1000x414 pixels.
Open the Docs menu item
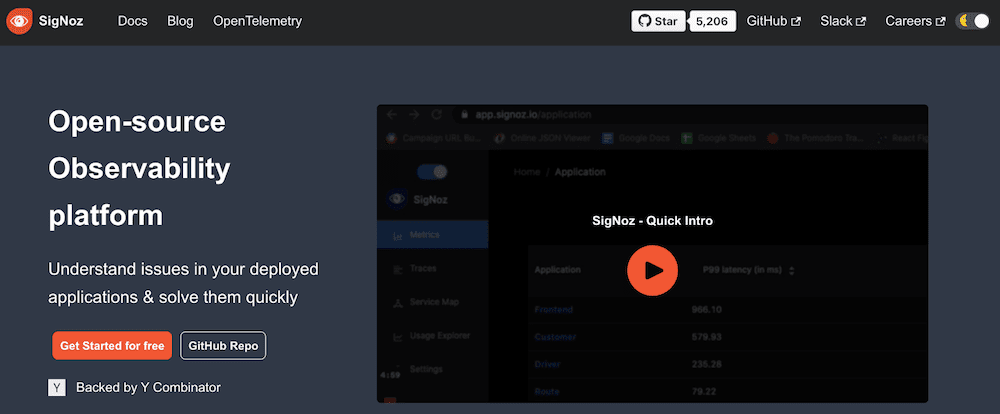pos(132,21)
